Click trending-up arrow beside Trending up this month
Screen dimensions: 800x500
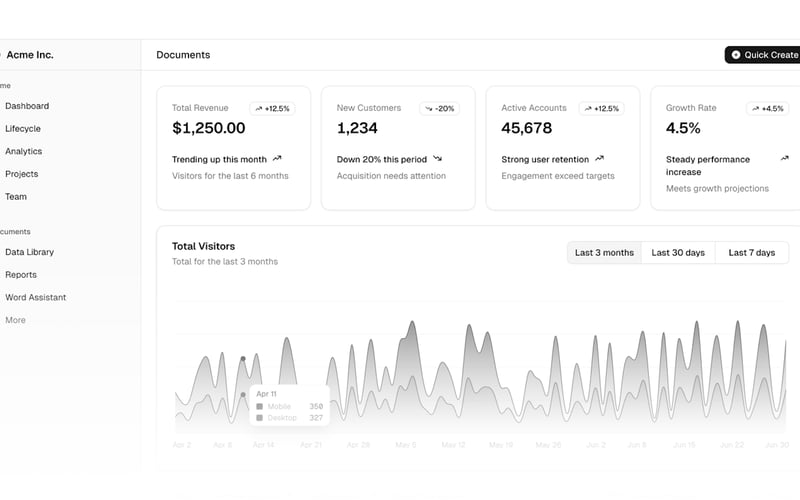click(277, 159)
